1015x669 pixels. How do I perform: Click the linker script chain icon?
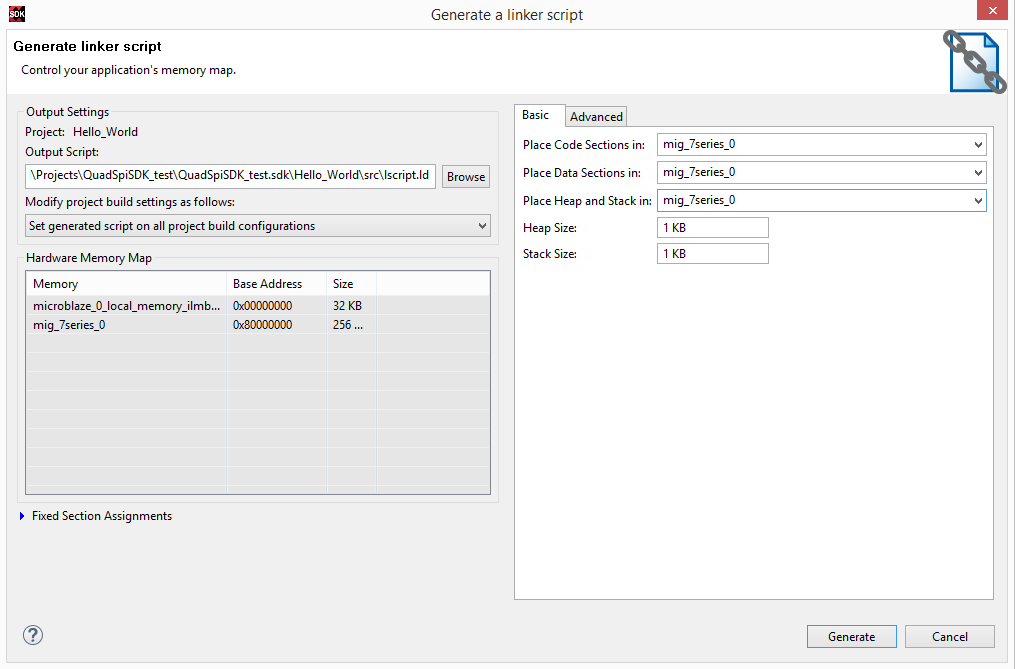point(974,62)
